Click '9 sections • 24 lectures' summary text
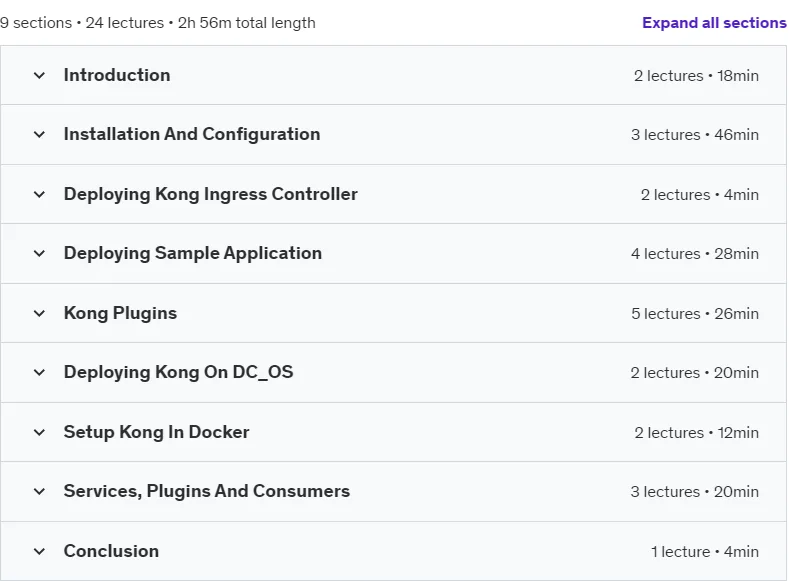 pos(82,23)
